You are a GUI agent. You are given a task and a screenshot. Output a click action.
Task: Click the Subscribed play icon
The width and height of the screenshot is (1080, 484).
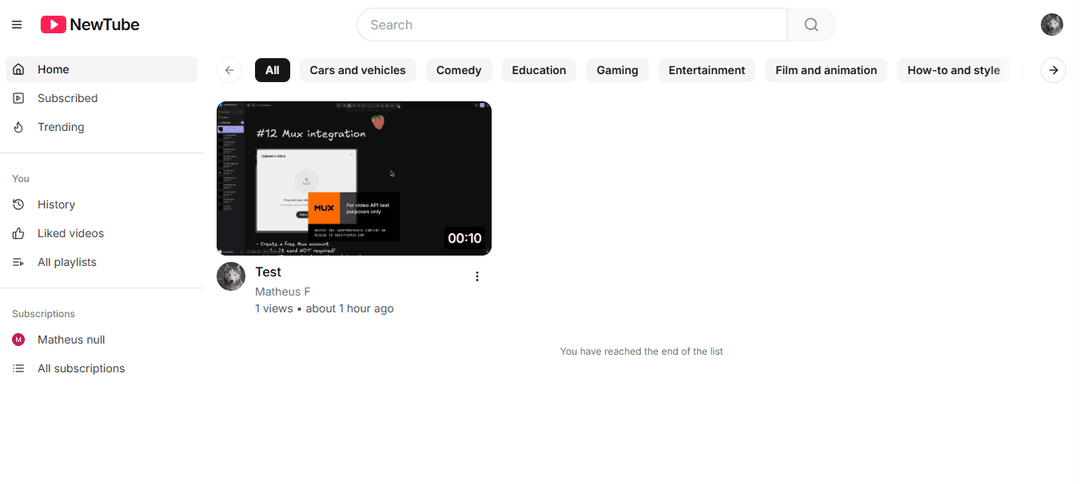pyautogui.click(x=19, y=98)
